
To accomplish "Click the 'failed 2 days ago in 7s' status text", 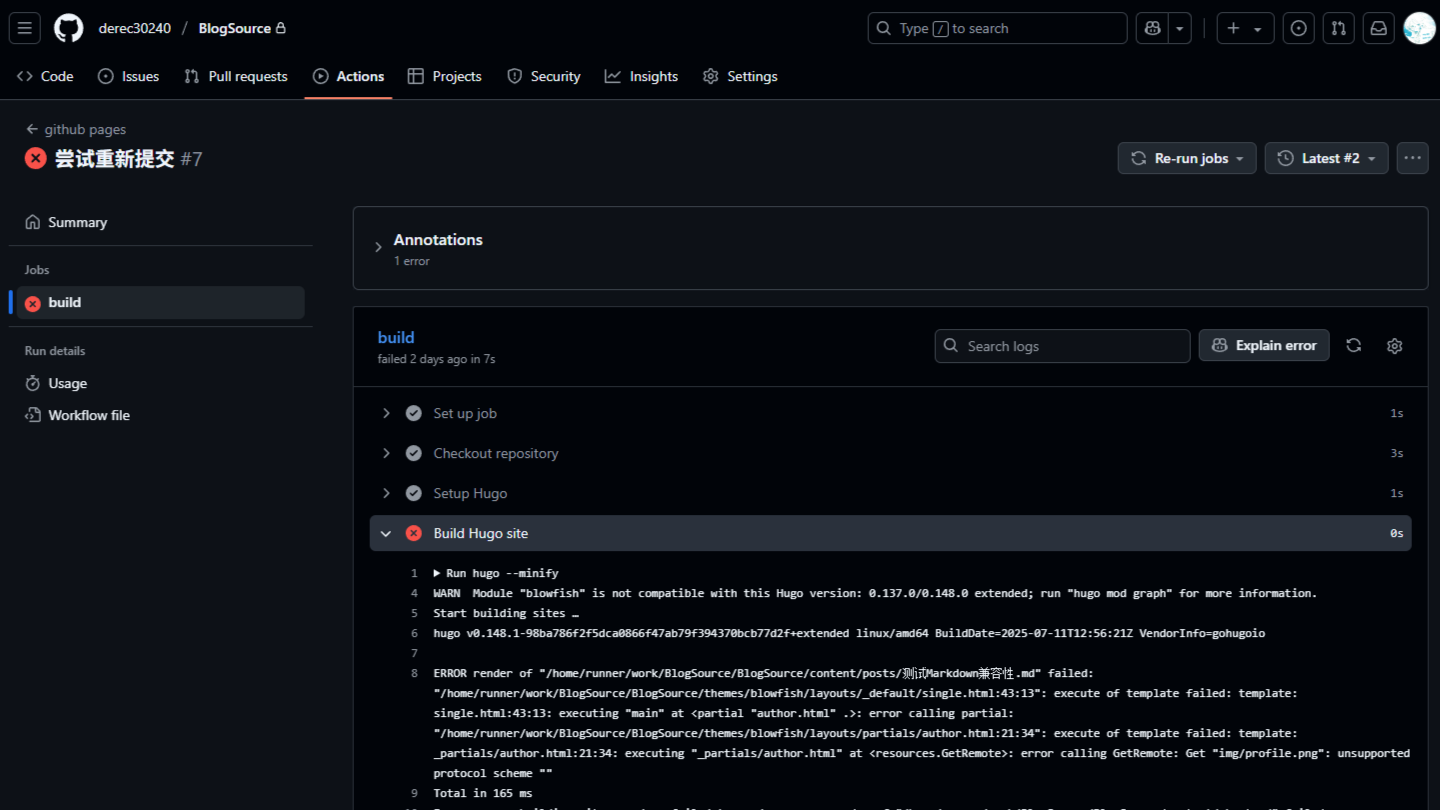I will [437, 359].
